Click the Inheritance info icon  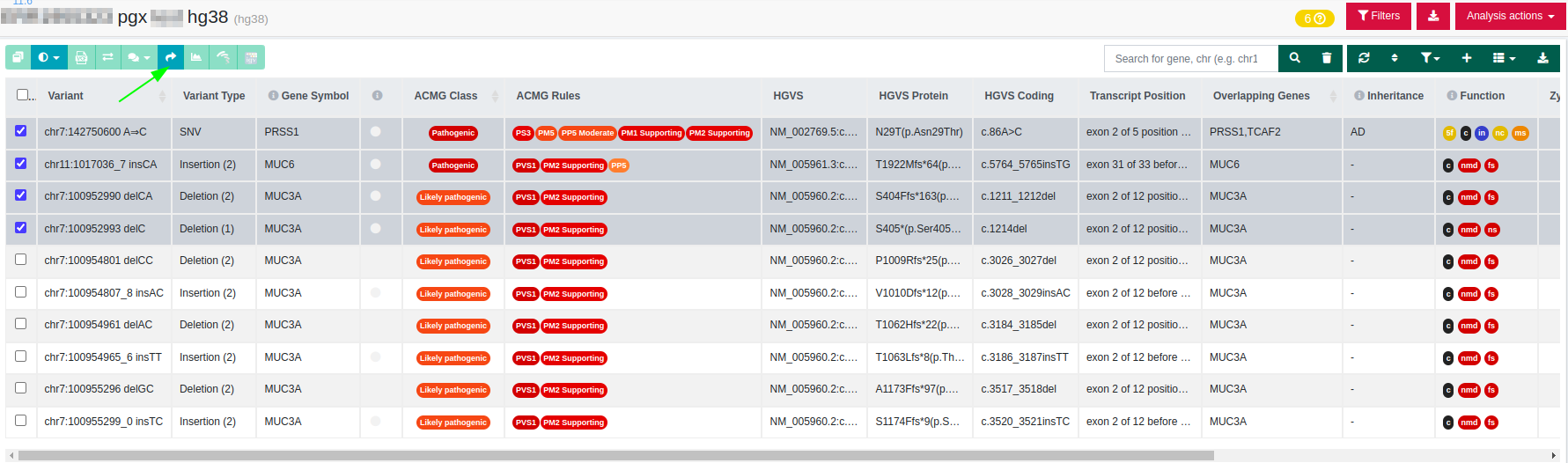(1359, 96)
